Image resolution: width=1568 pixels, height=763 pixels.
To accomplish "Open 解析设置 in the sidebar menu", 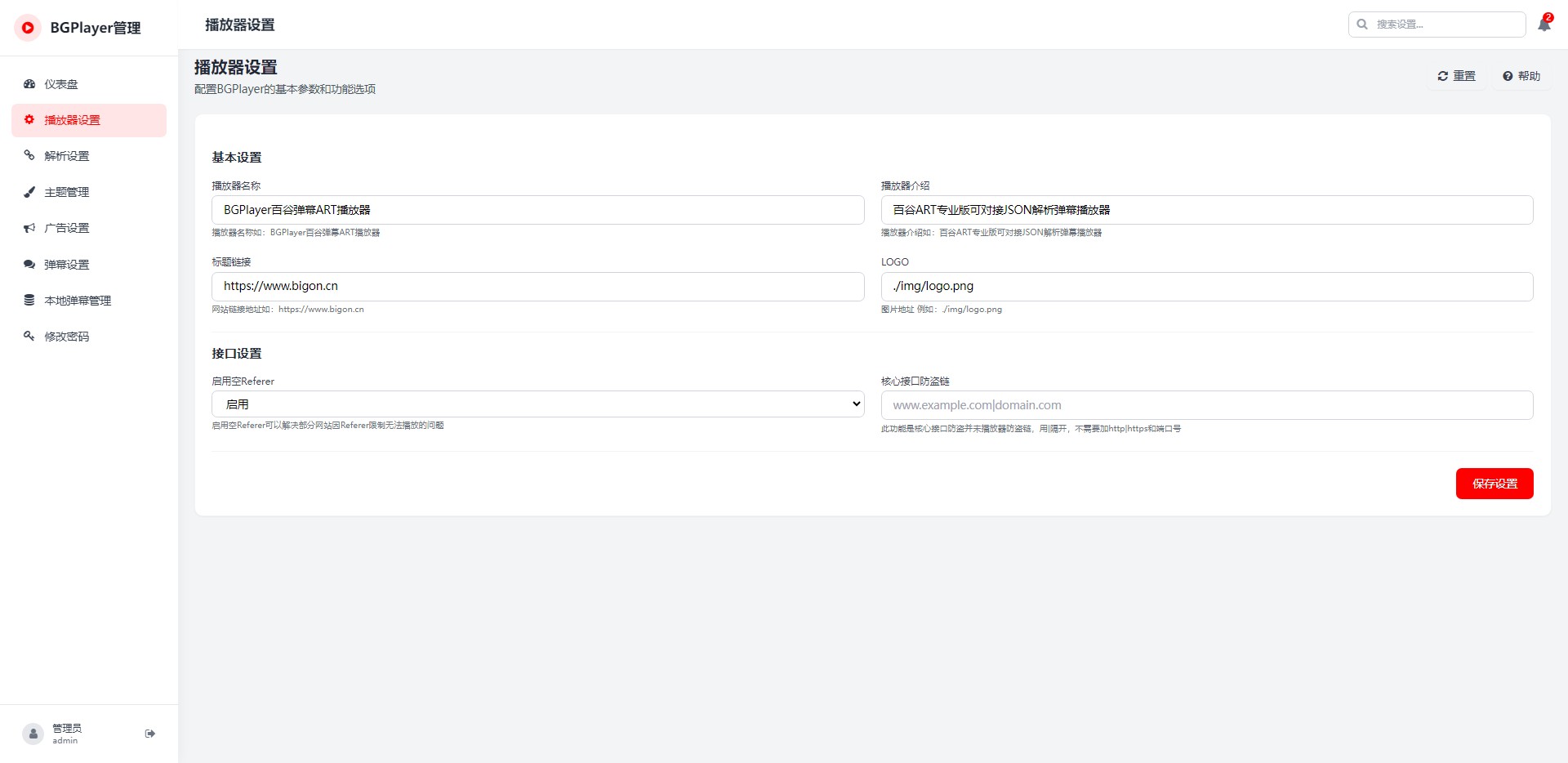I will (x=67, y=156).
